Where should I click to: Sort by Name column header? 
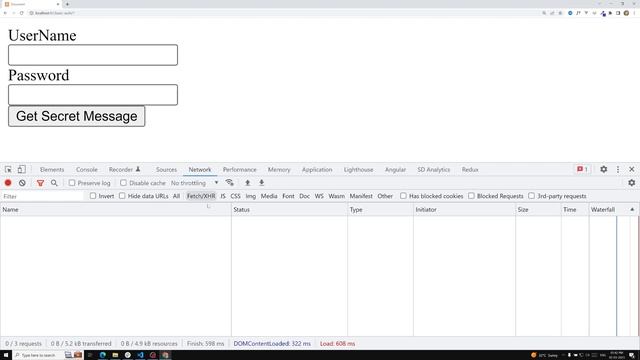tap(116, 209)
